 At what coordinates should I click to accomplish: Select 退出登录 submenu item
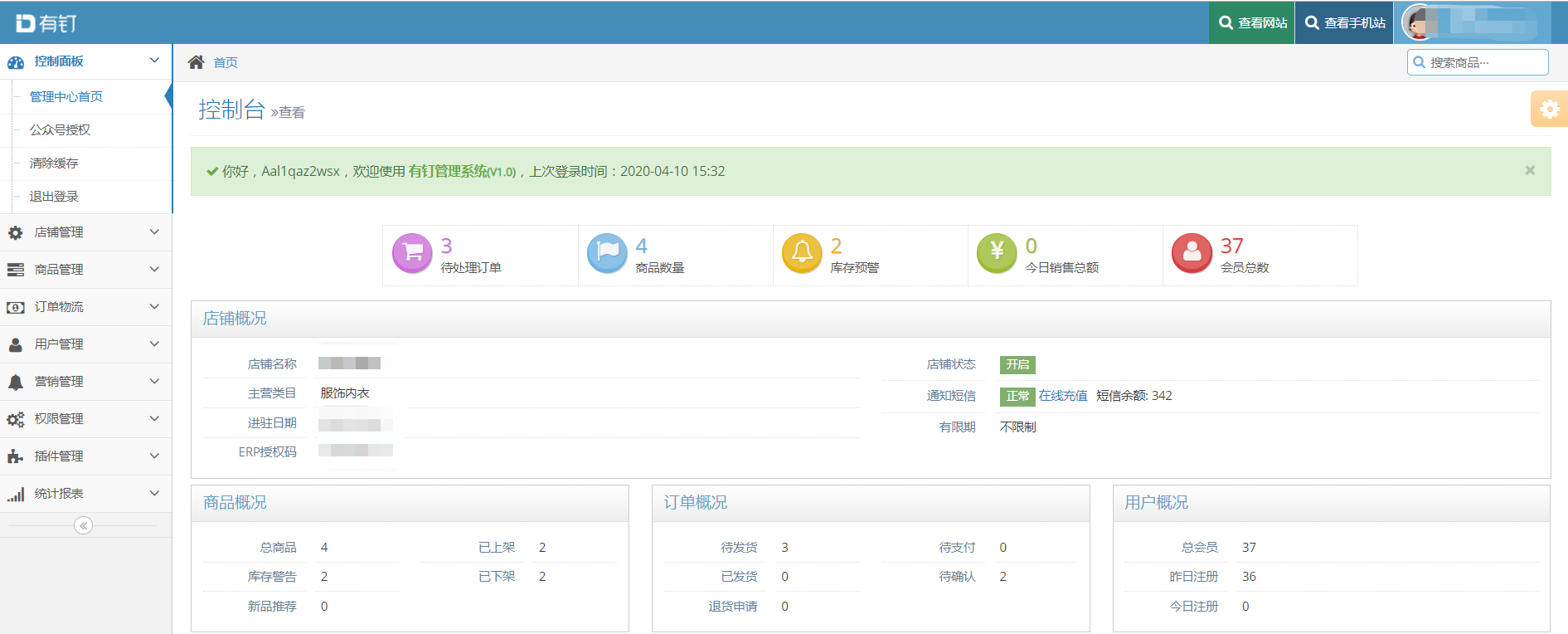[x=54, y=197]
